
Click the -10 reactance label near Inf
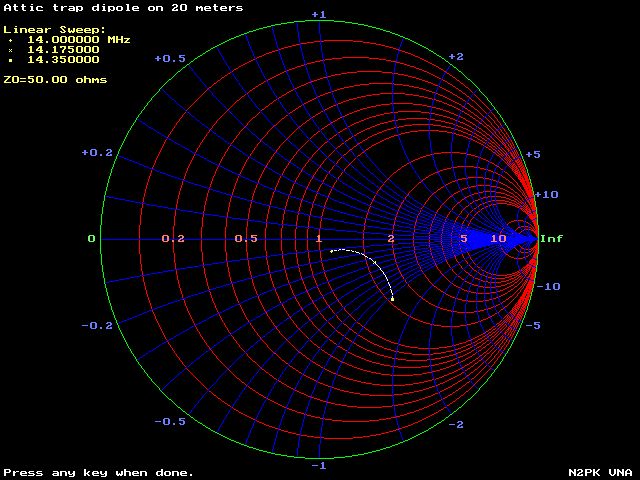[551, 286]
